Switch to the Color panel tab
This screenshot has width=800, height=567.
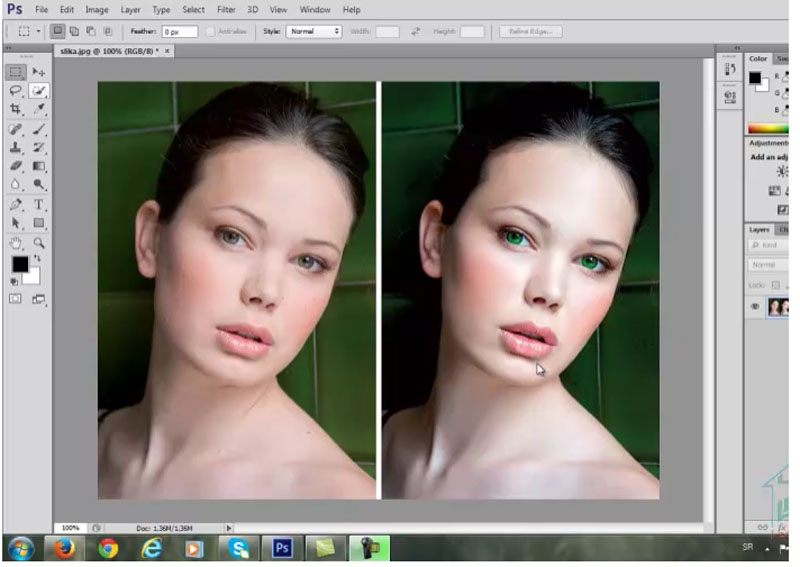(x=758, y=59)
